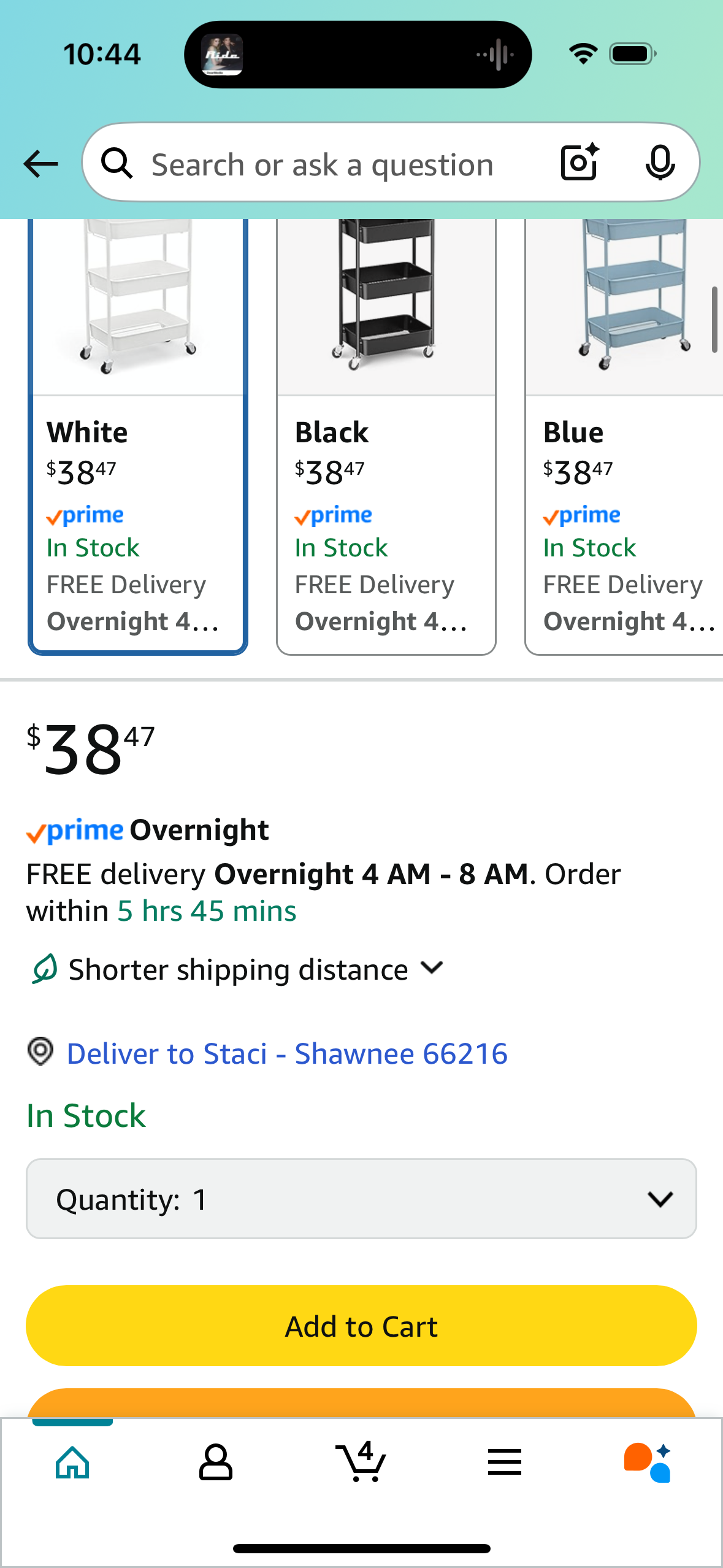This screenshot has width=723, height=1568.
Task: Tap the green leaf sustainability icon
Action: (45, 969)
